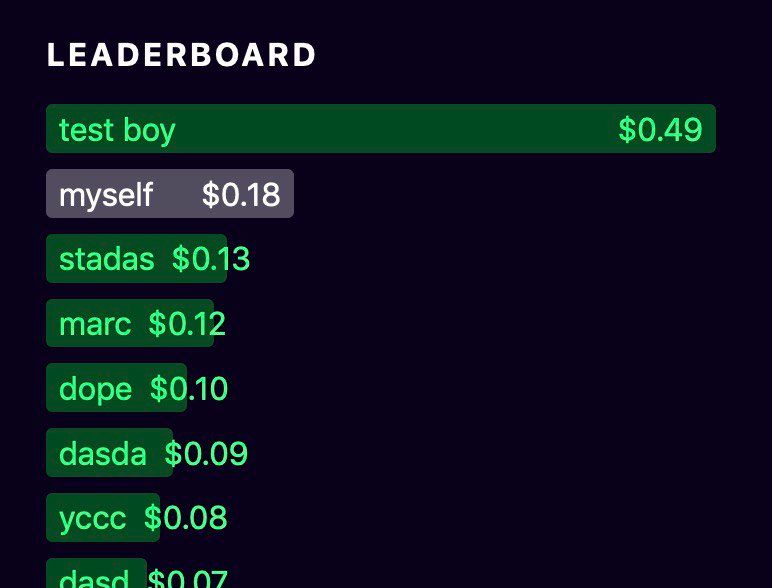Select the myself leaderboard entry

click(x=170, y=194)
